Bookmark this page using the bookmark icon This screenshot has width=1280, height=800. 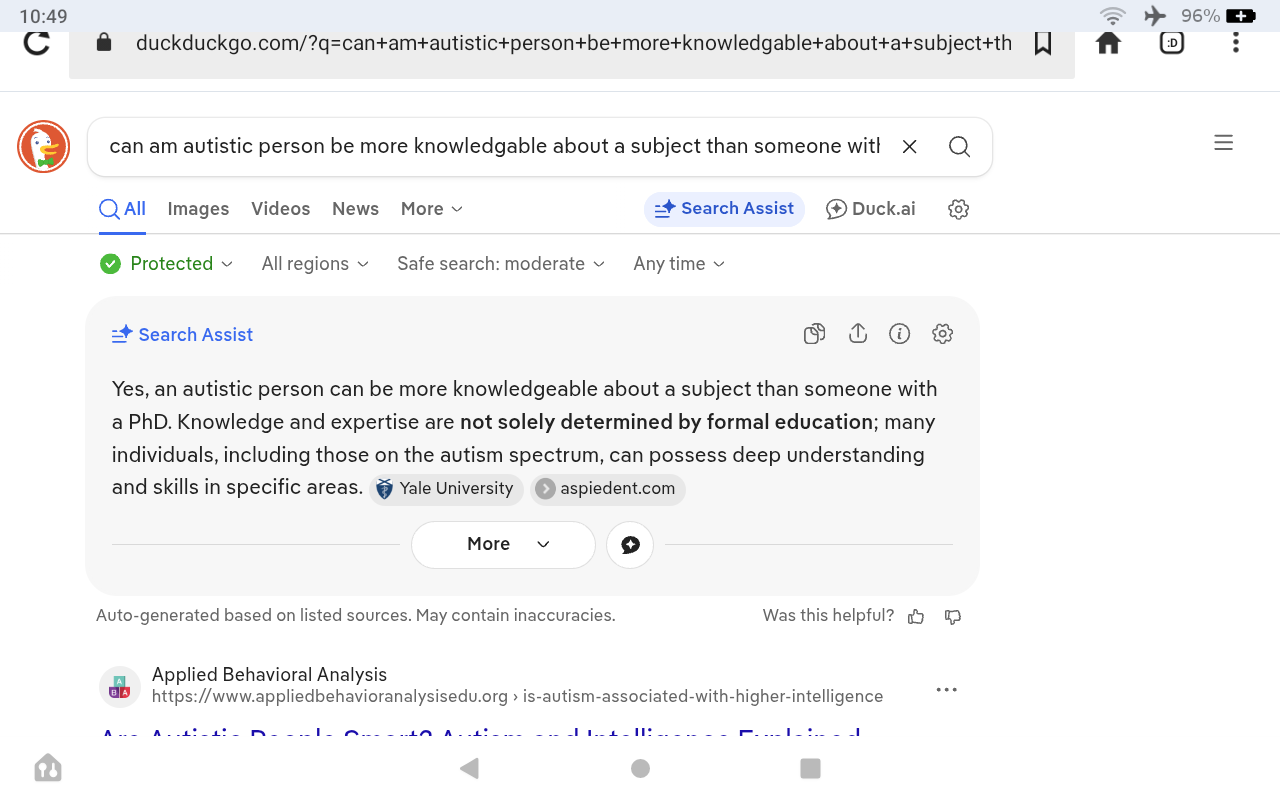tap(1043, 43)
